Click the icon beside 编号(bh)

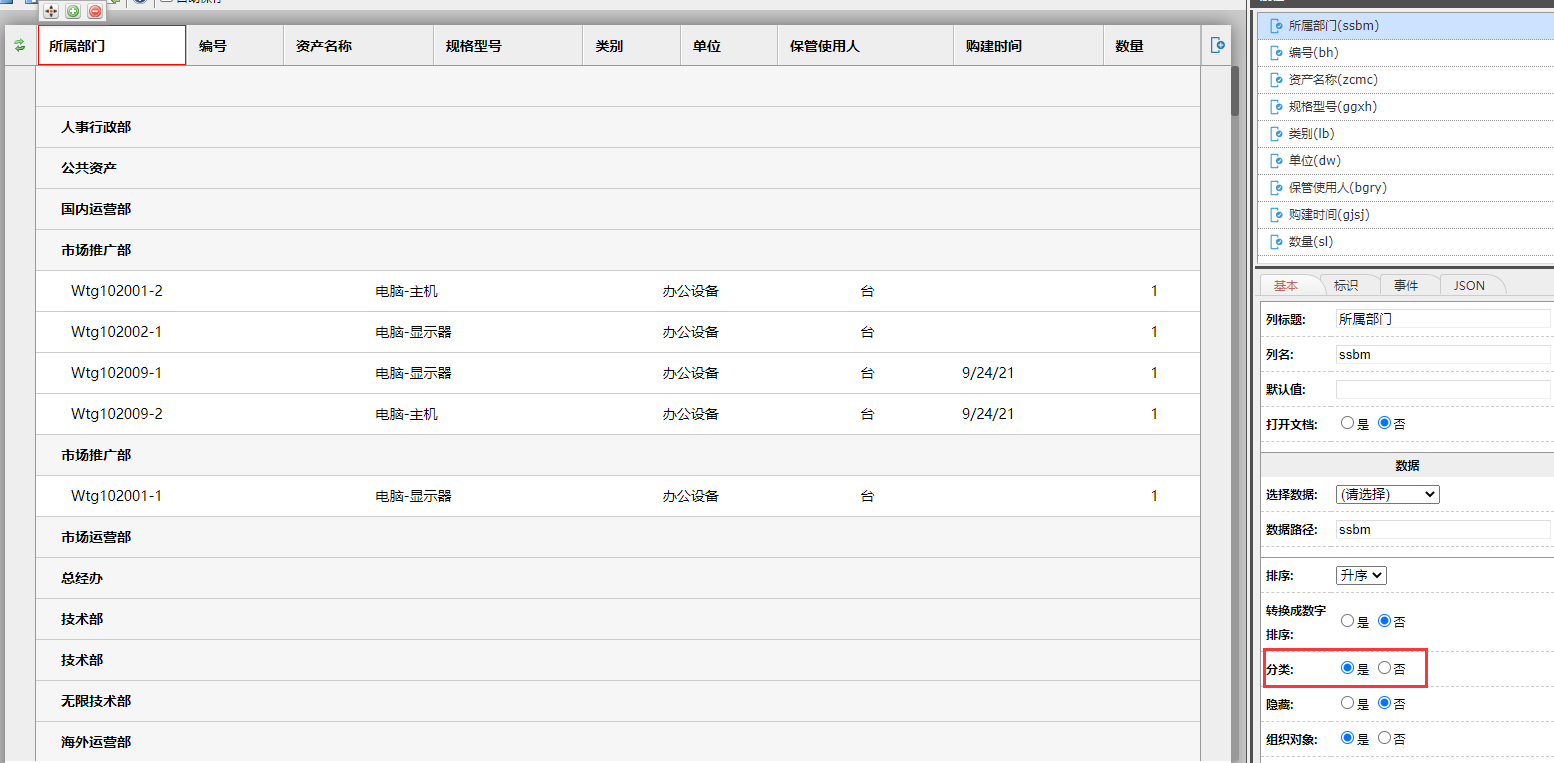click(x=1275, y=53)
